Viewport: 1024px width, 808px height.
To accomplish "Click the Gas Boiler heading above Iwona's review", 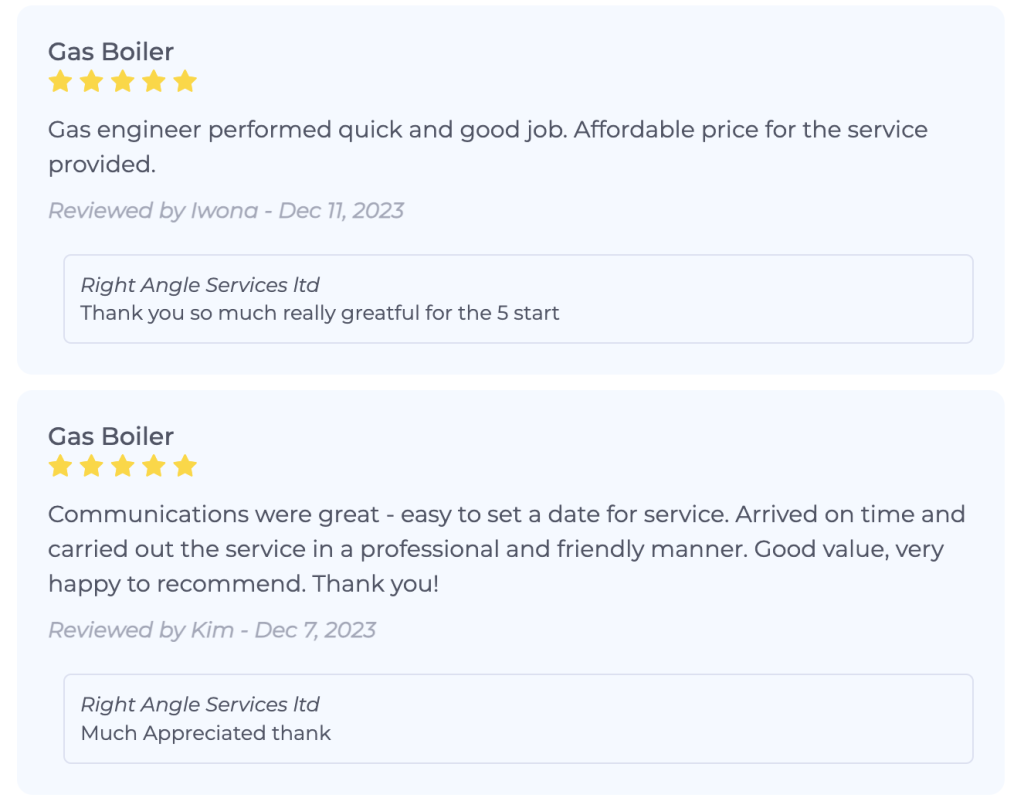I will pos(111,52).
